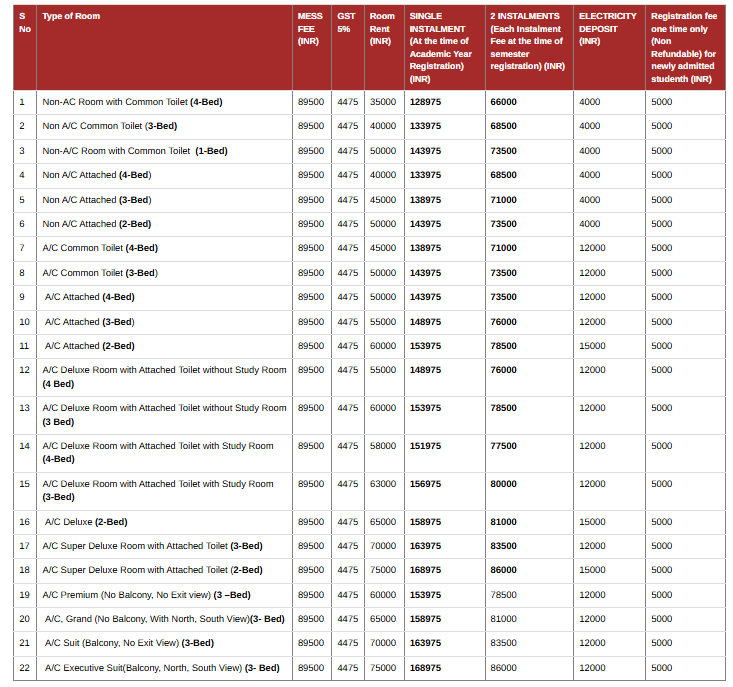
Task: Select 'A/C Suit (Balcony, No Exit View)' row
Action: 369,643
